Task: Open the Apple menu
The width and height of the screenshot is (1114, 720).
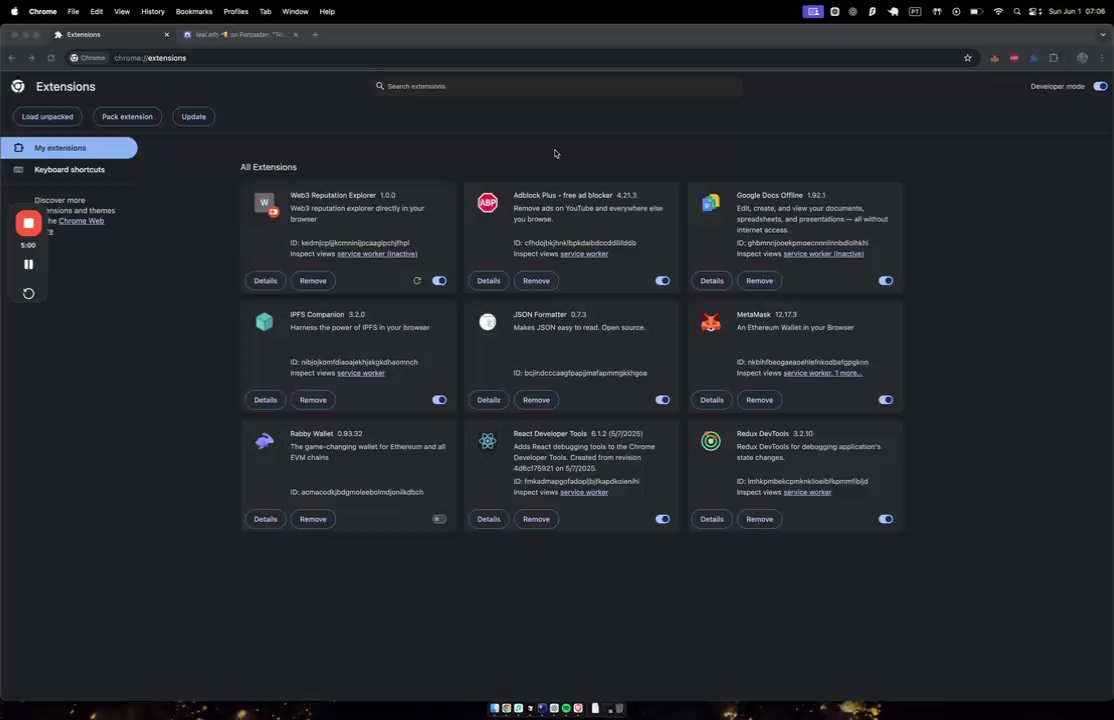Action: coord(14,11)
